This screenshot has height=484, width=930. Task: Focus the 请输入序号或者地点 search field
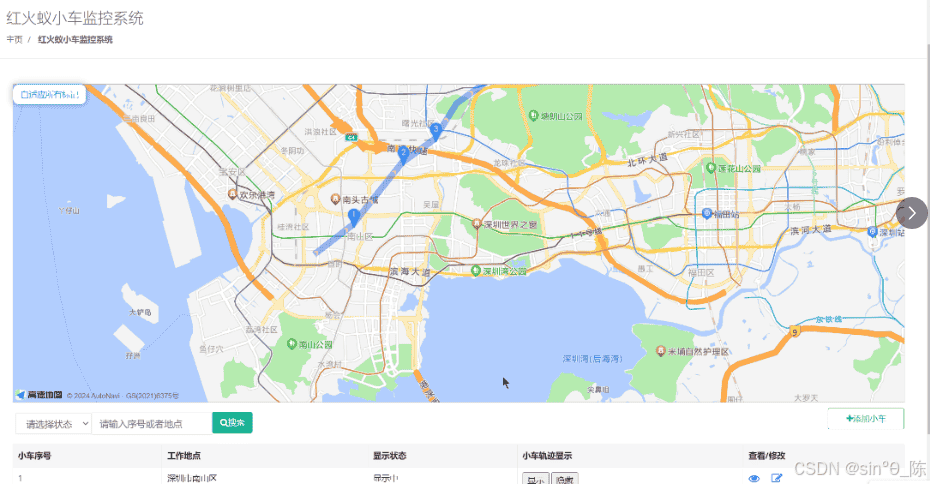[x=151, y=424]
